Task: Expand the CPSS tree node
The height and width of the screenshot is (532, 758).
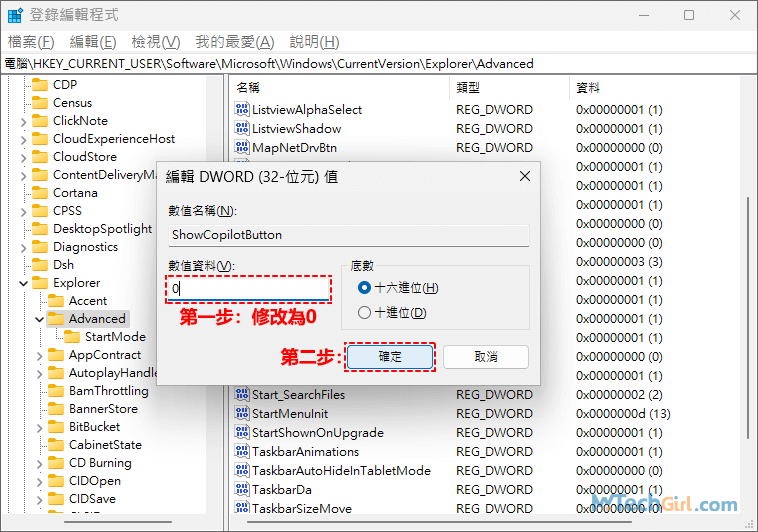Action: pos(23,212)
